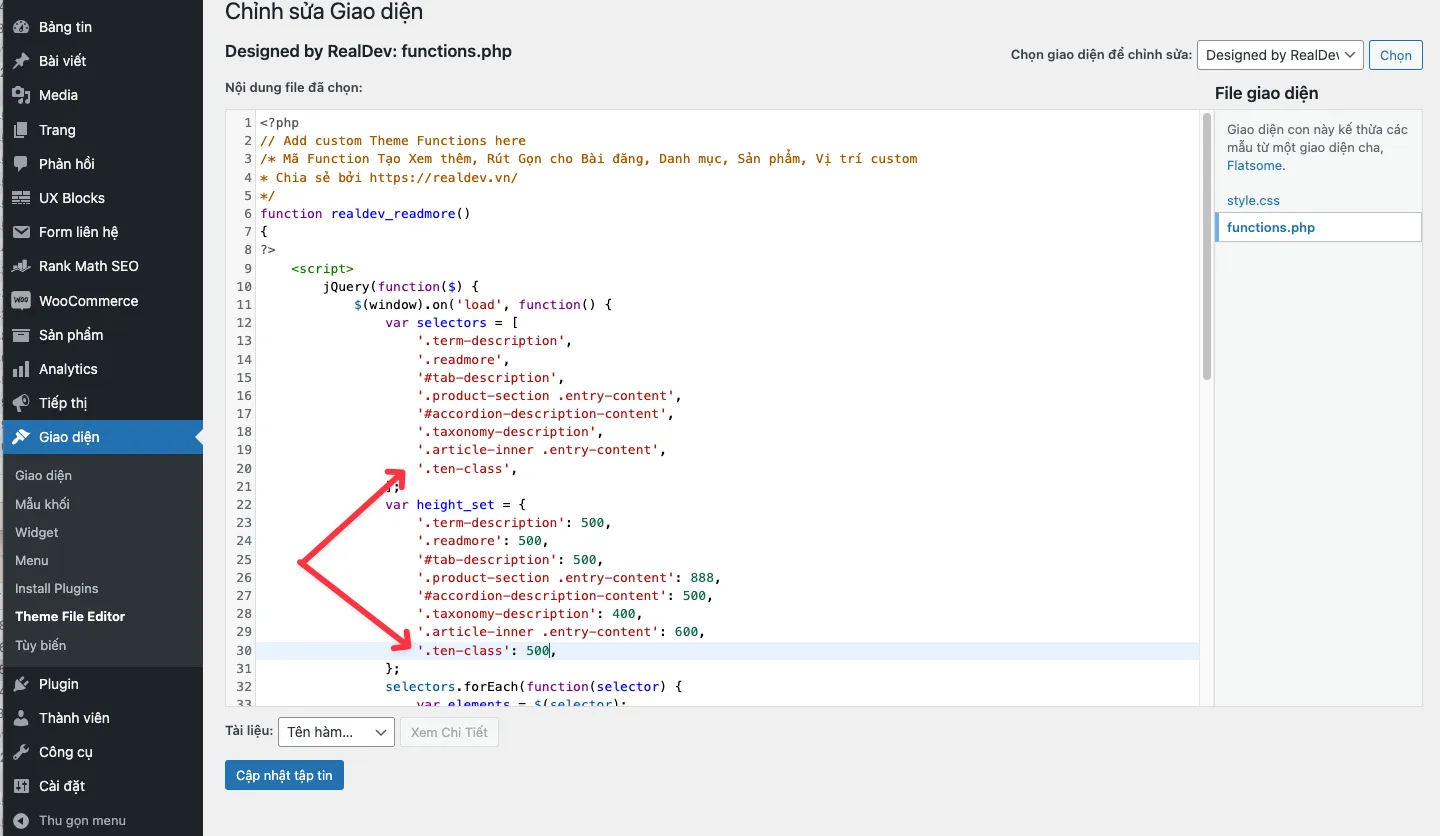Open Install Plugins submenu item
Viewport: 1440px width, 836px height.
point(57,588)
